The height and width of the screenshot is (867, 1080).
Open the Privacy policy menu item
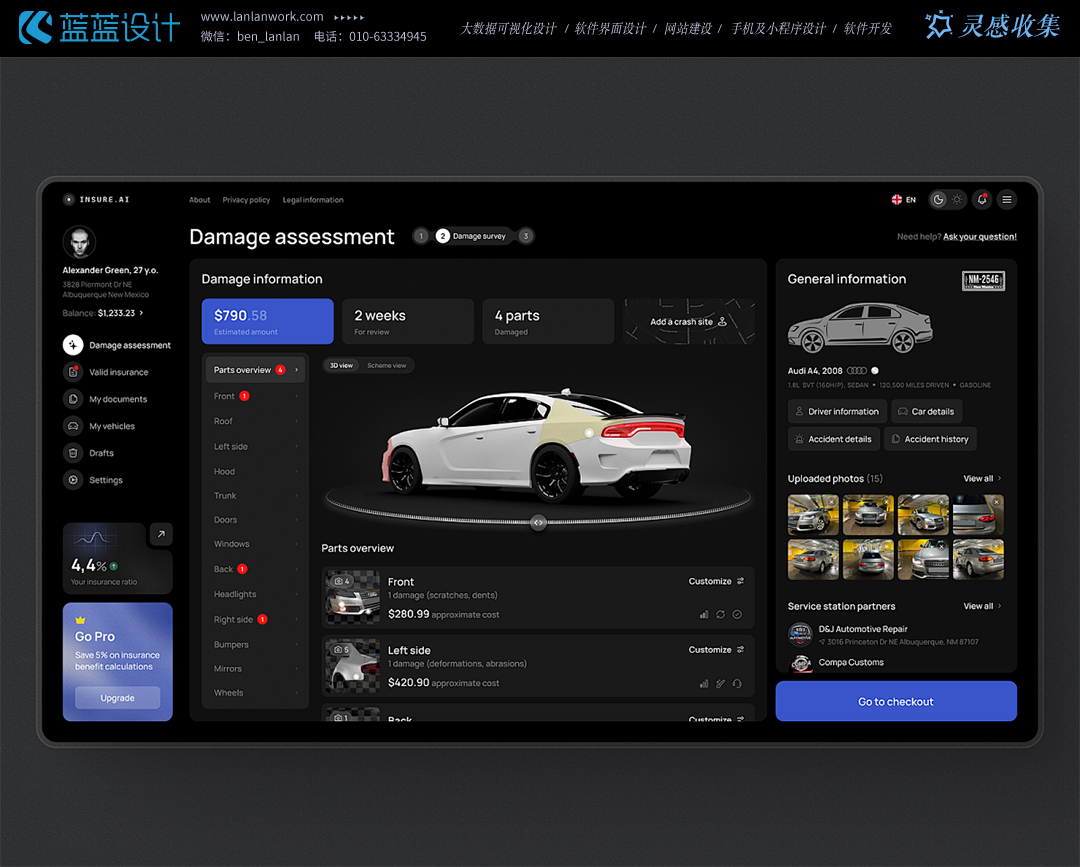coord(246,200)
